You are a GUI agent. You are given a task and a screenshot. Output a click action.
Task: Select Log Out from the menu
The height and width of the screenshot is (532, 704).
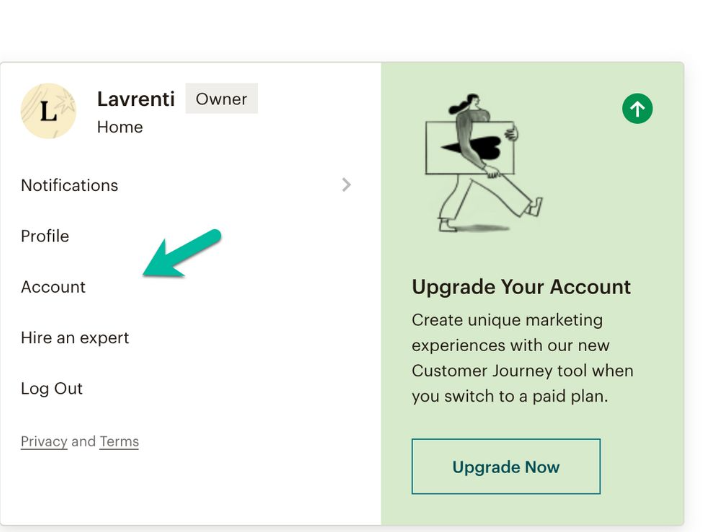52,388
